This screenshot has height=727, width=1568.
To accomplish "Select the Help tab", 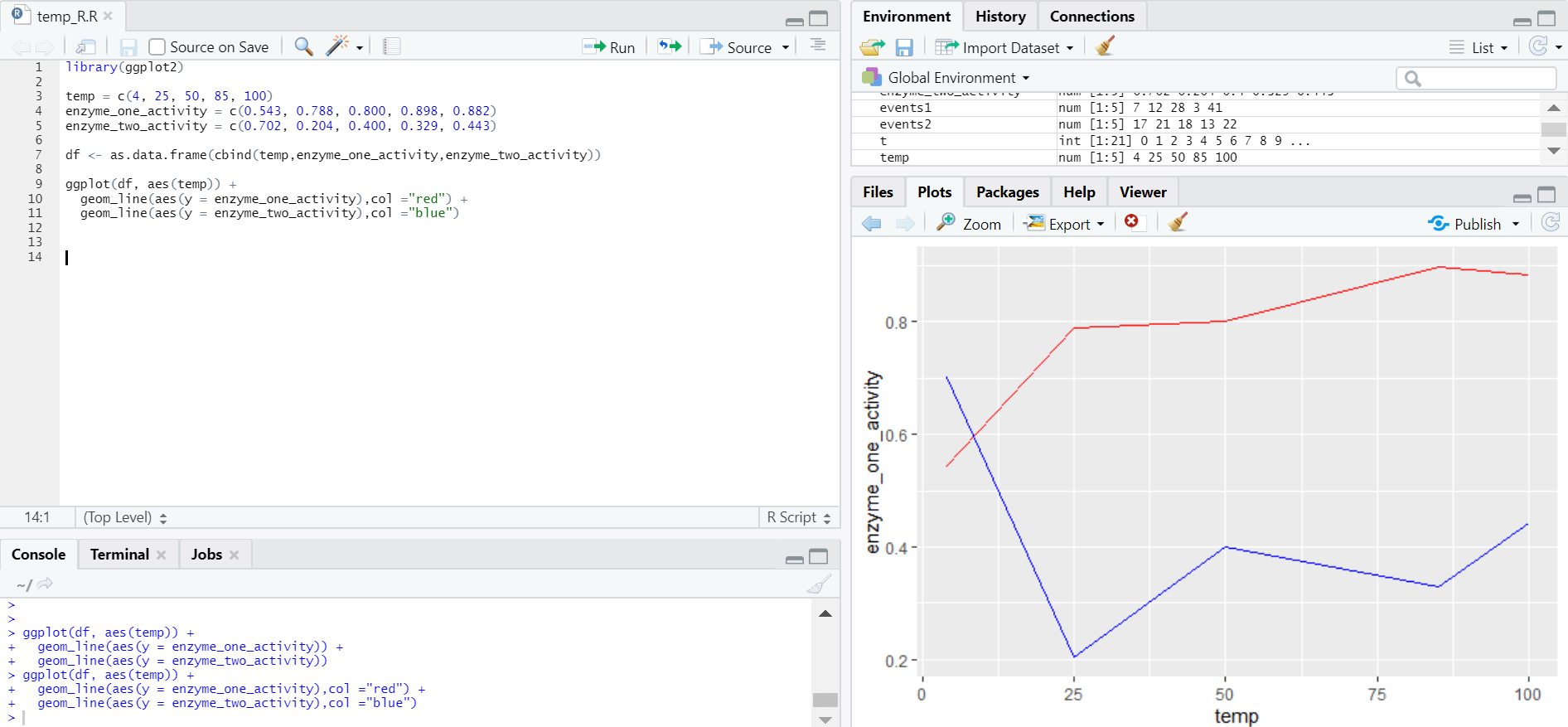I will [1079, 192].
